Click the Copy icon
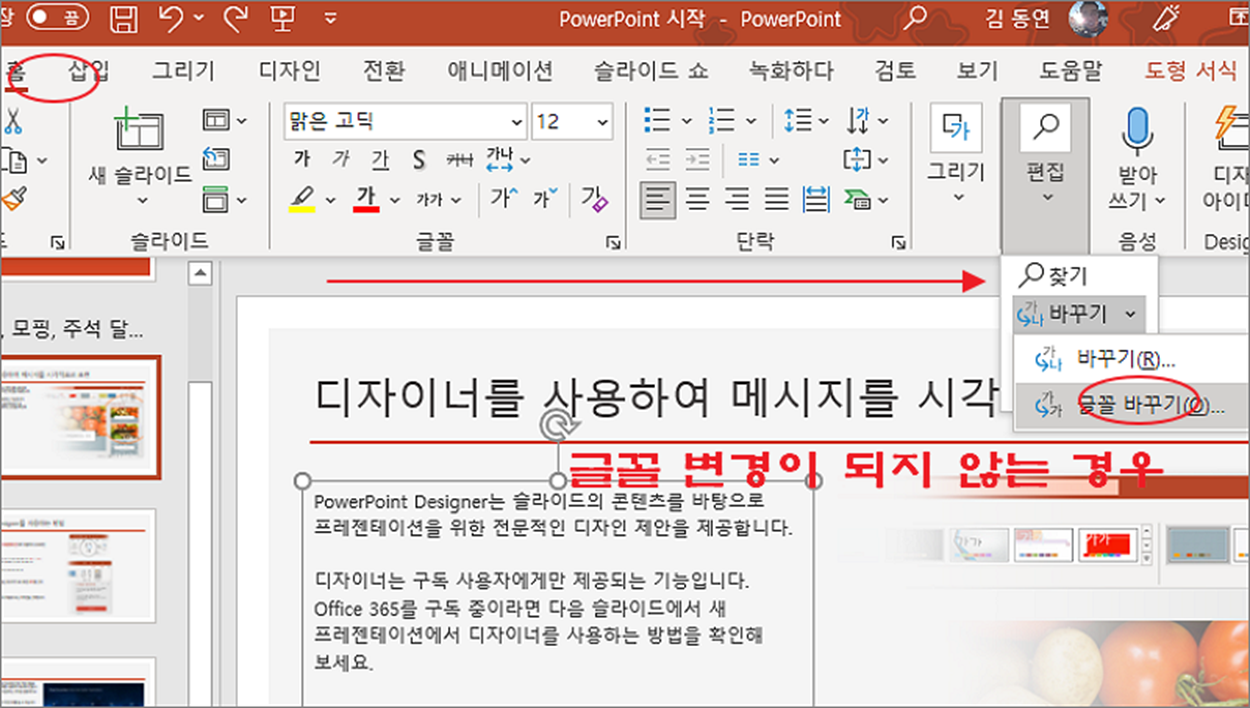The height and width of the screenshot is (708, 1250). [x=12, y=160]
